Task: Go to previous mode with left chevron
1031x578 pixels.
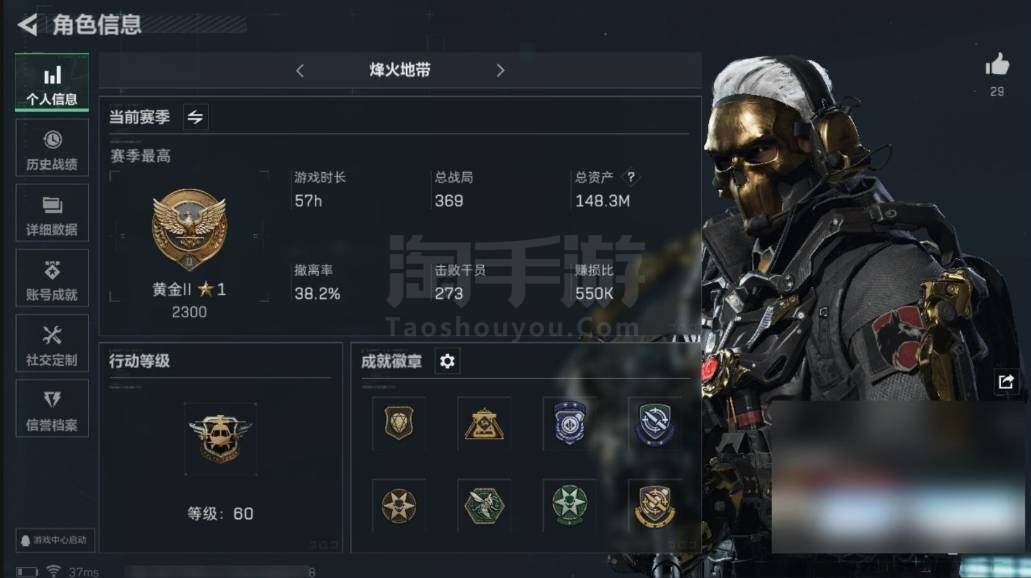Action: [x=300, y=70]
